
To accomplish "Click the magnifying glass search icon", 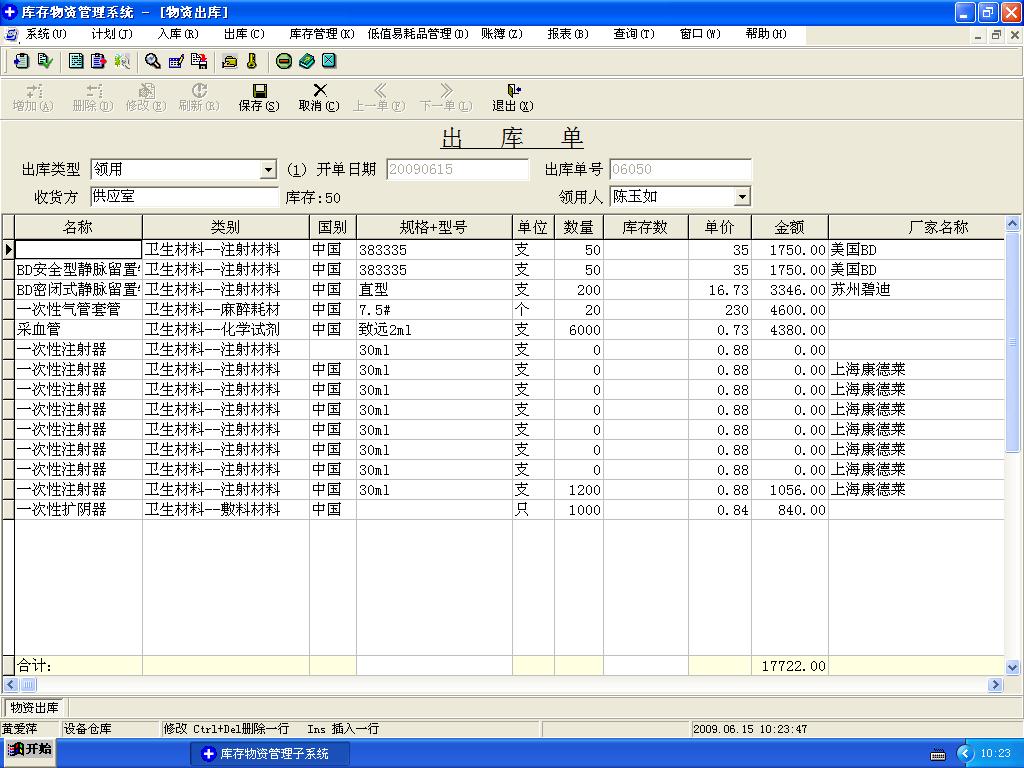I will 153,61.
